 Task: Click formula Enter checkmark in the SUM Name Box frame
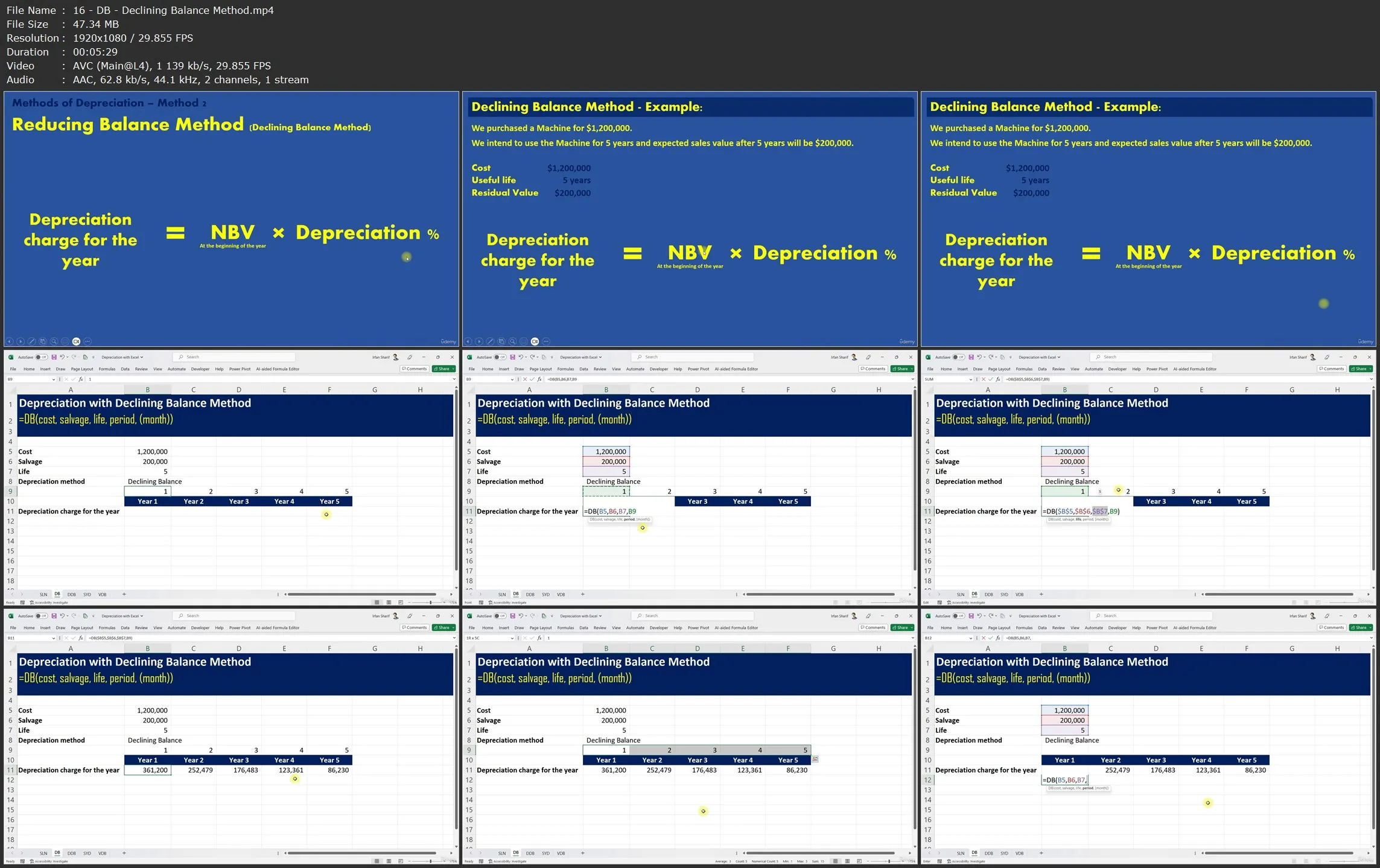pyautogui.click(x=990, y=379)
